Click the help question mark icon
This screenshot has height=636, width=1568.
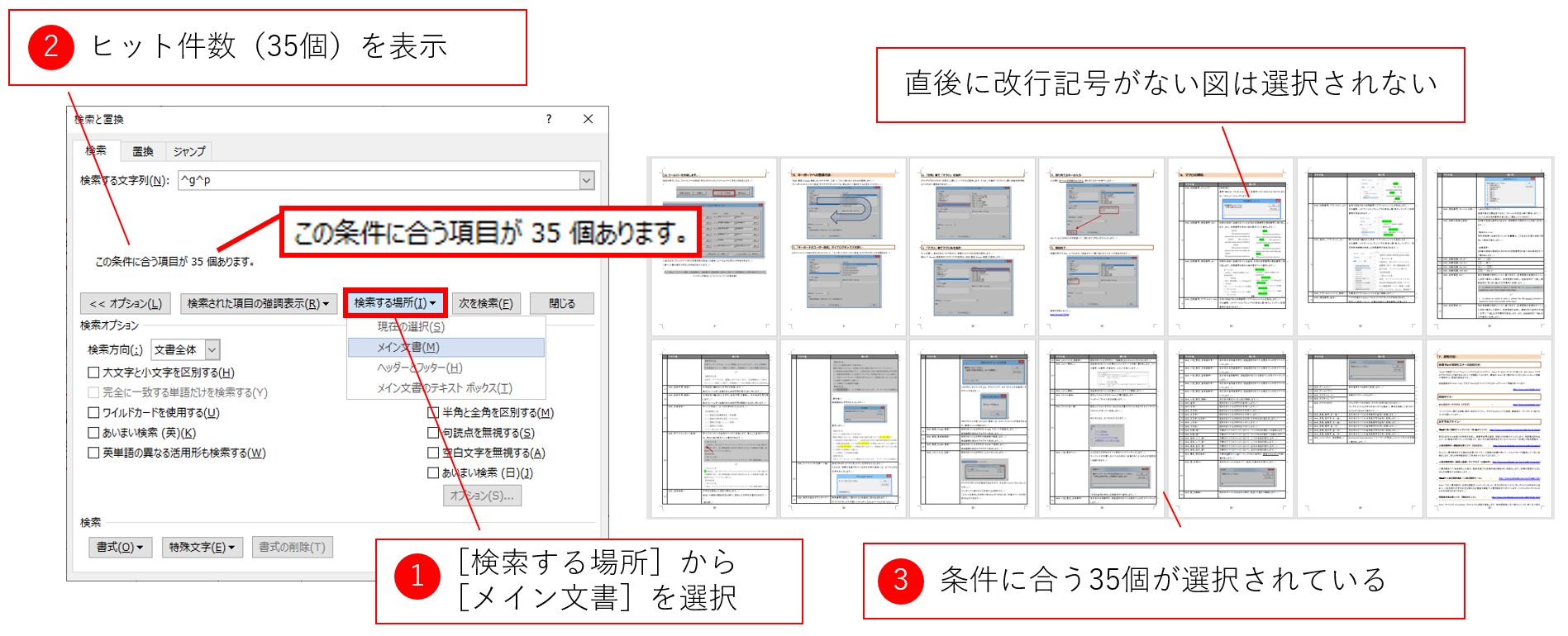coord(549,119)
